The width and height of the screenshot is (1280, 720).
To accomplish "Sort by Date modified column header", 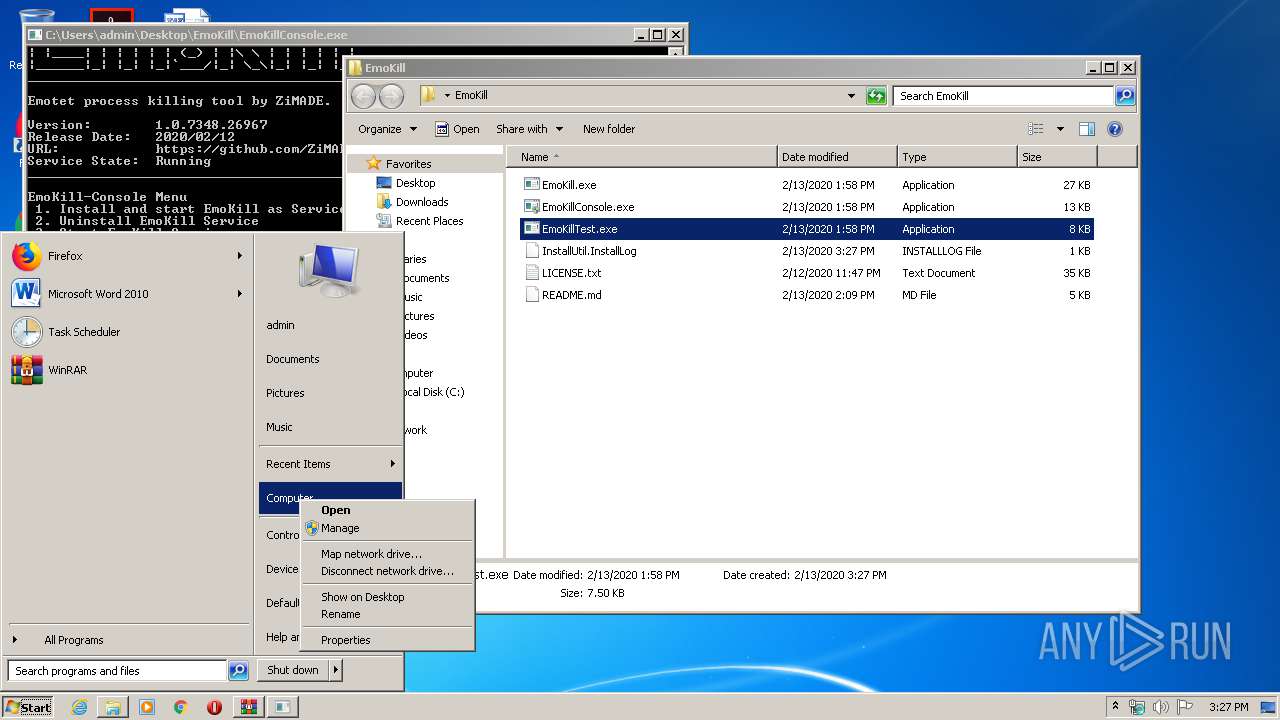I will 837,157.
